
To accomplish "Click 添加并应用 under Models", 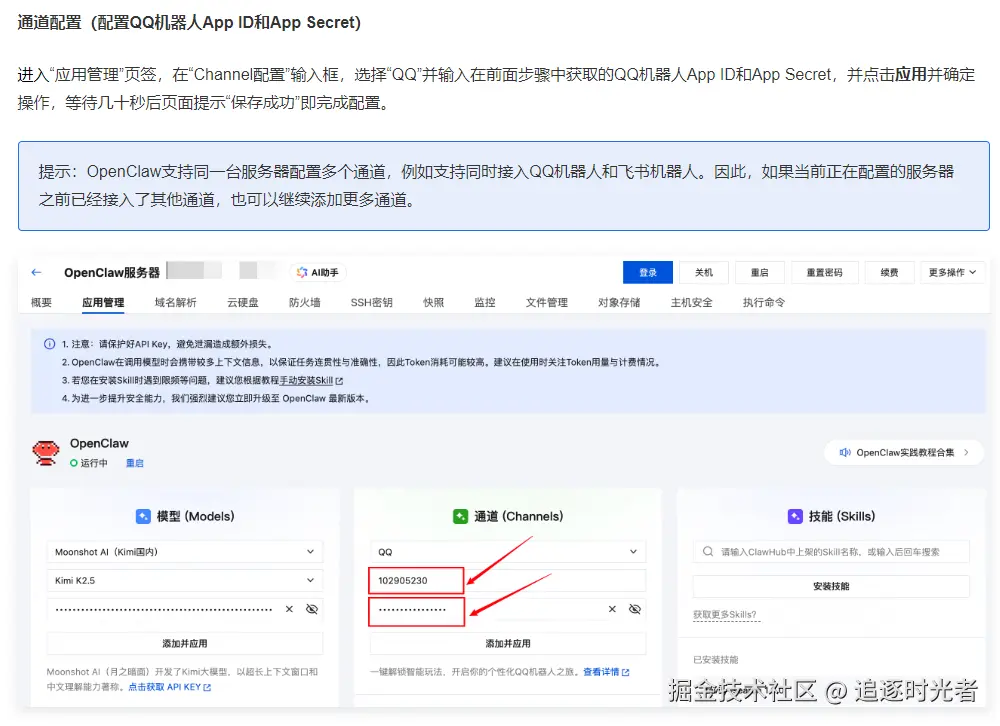I will point(185,644).
